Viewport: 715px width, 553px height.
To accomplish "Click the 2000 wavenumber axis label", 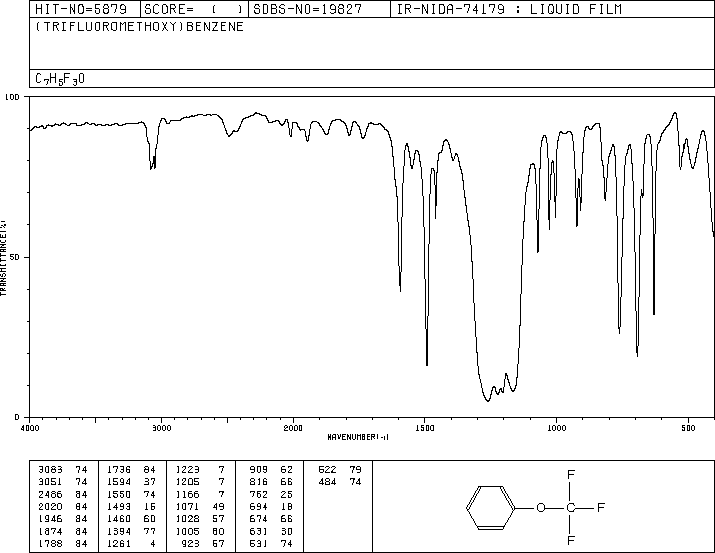I will [x=293, y=428].
